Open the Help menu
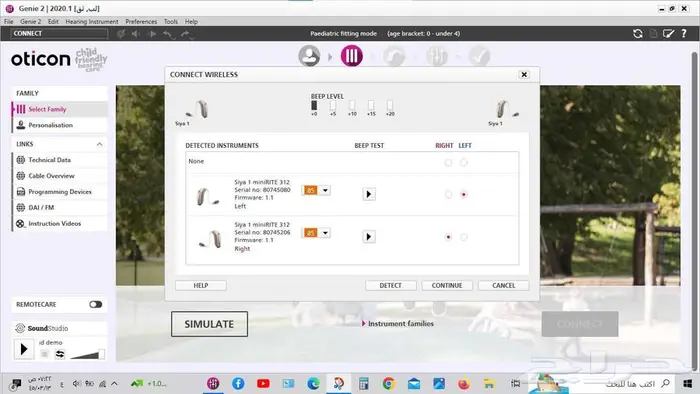Viewport: 700px width, 394px height. [191, 21]
